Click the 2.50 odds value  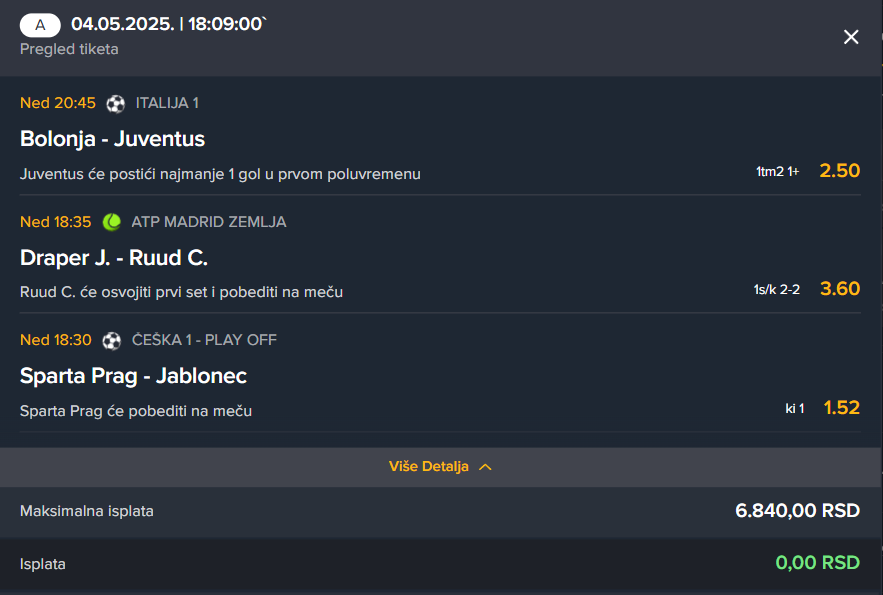840,171
